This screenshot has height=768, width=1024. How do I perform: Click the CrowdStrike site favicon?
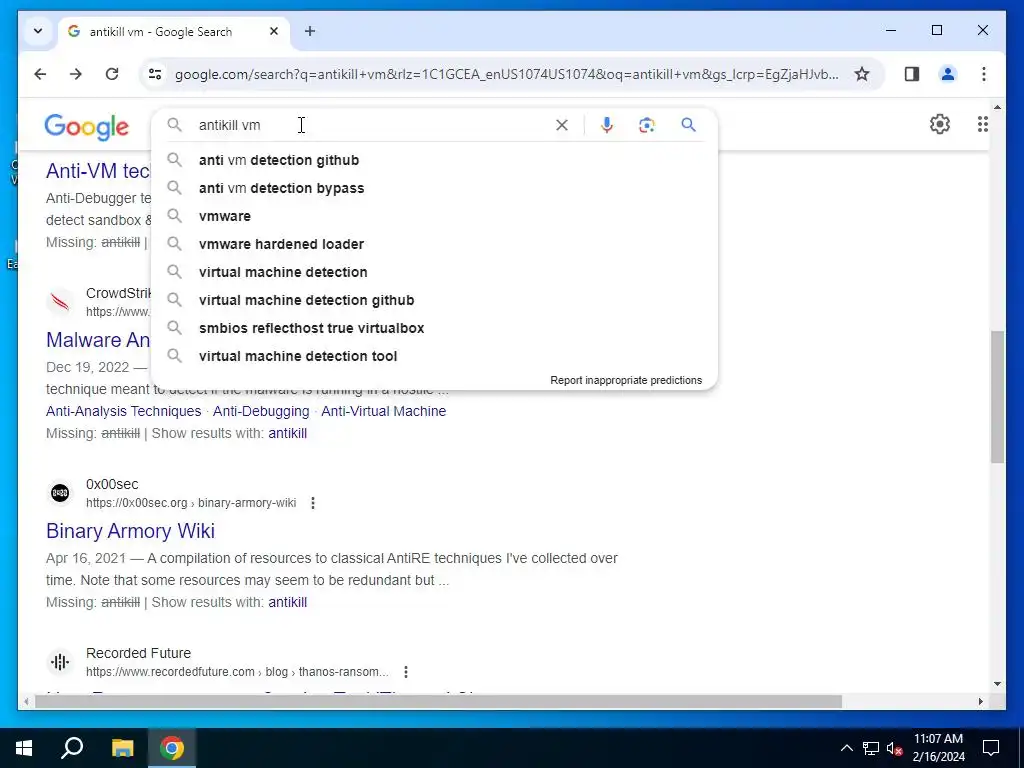point(60,302)
